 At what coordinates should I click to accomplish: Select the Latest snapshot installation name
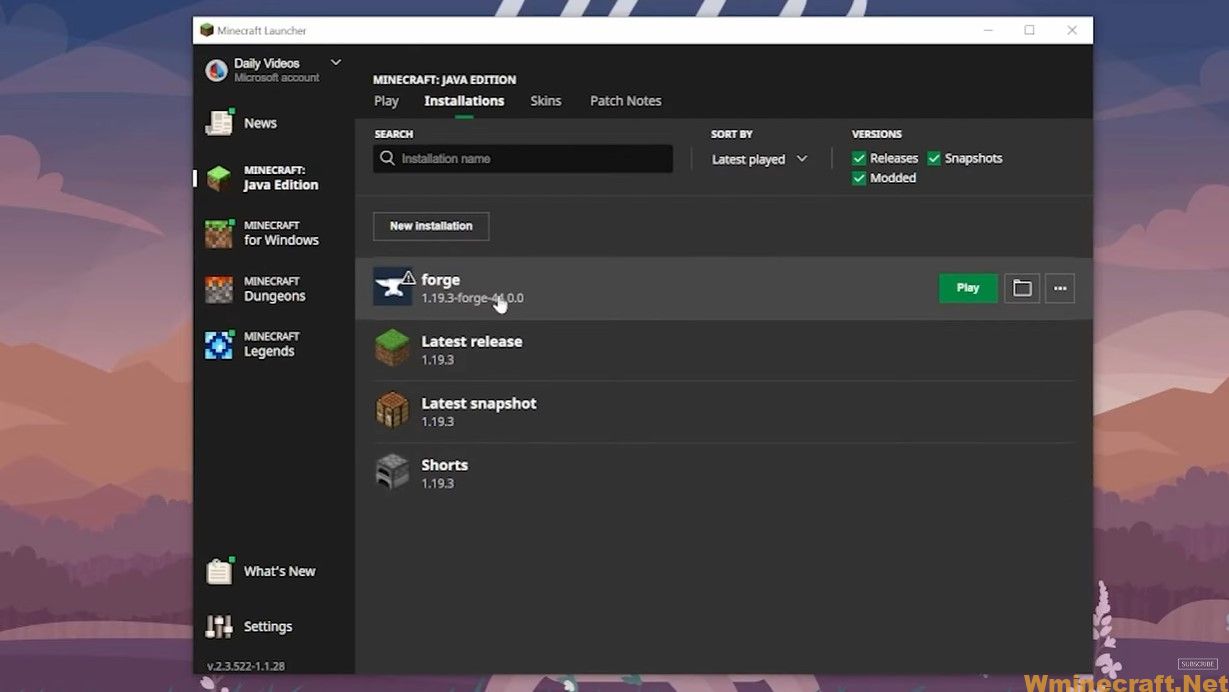479,403
